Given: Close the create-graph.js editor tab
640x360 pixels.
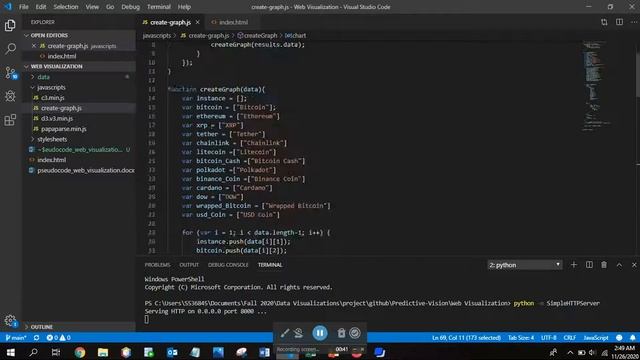Looking at the screenshot, I should [x=198, y=22].
